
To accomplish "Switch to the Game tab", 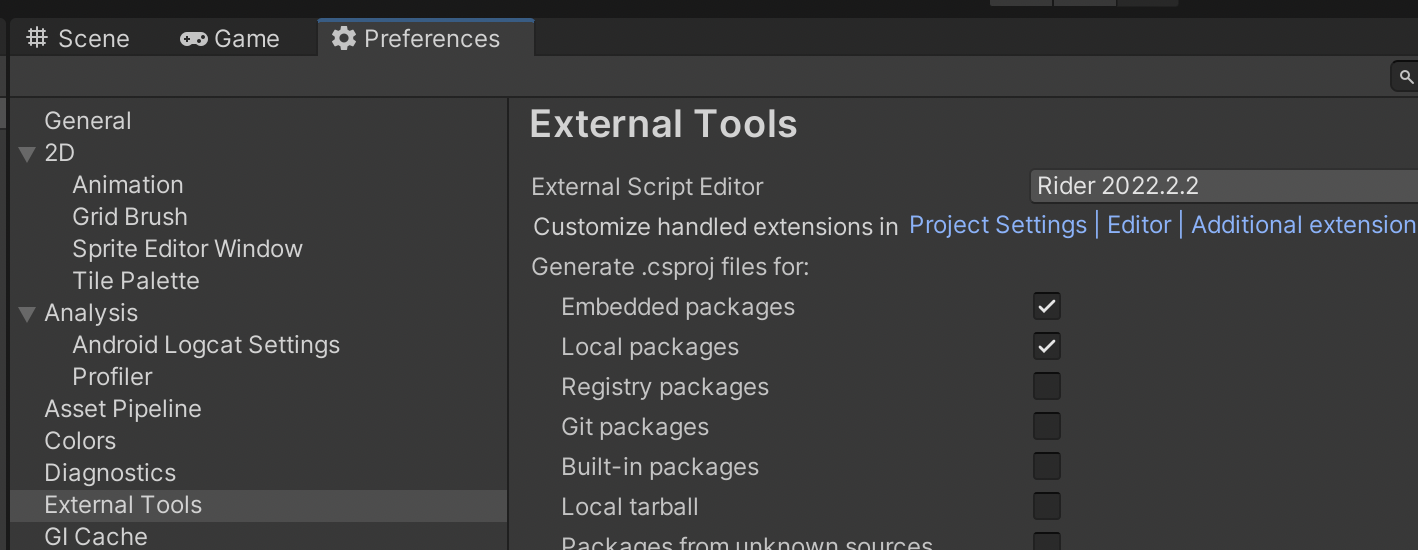I will point(230,39).
